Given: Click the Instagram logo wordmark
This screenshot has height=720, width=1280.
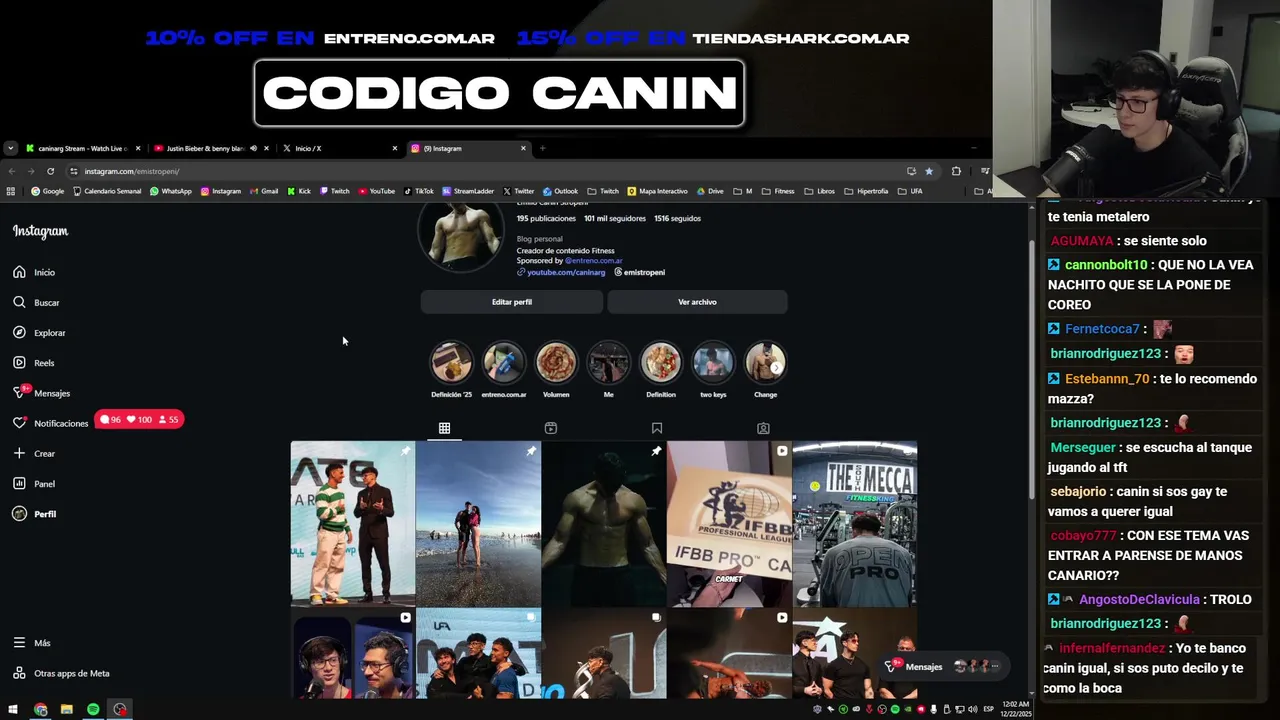Looking at the screenshot, I should coord(40,231).
